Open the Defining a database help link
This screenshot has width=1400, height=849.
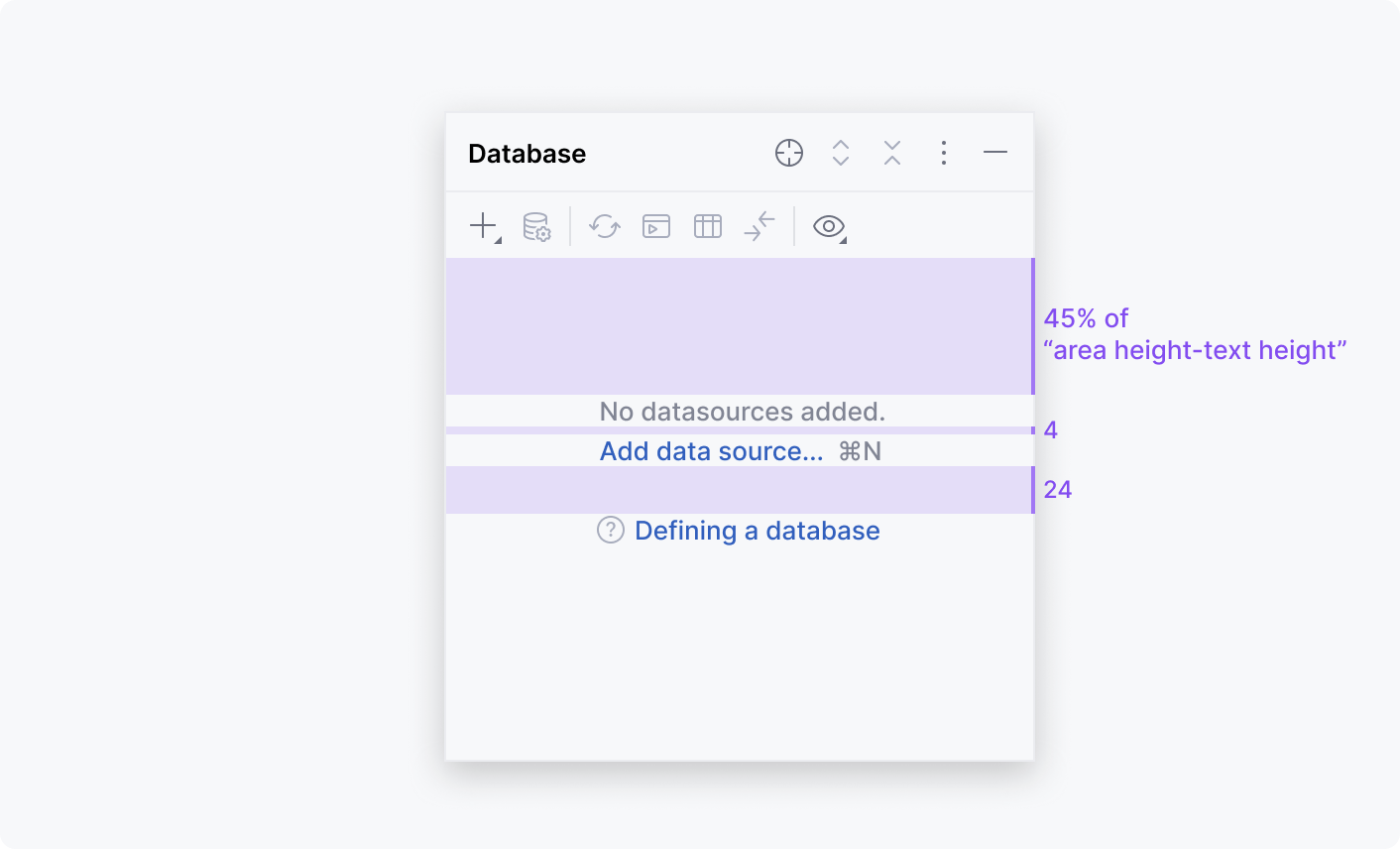pos(757,531)
